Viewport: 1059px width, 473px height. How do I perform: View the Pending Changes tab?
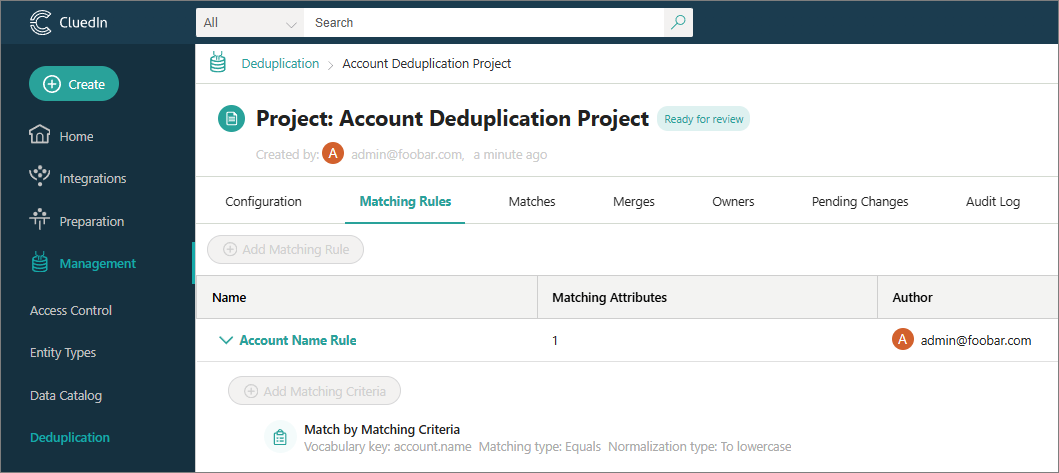pyautogui.click(x=860, y=201)
